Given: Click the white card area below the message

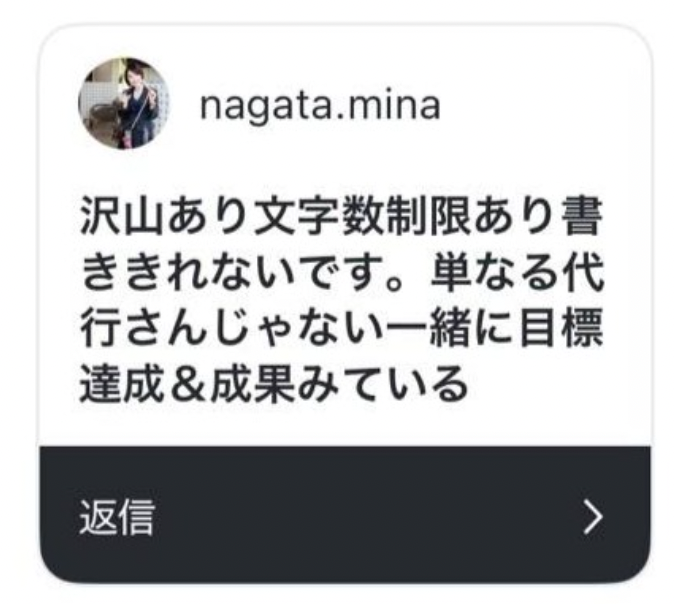Looking at the screenshot, I should [345, 425].
